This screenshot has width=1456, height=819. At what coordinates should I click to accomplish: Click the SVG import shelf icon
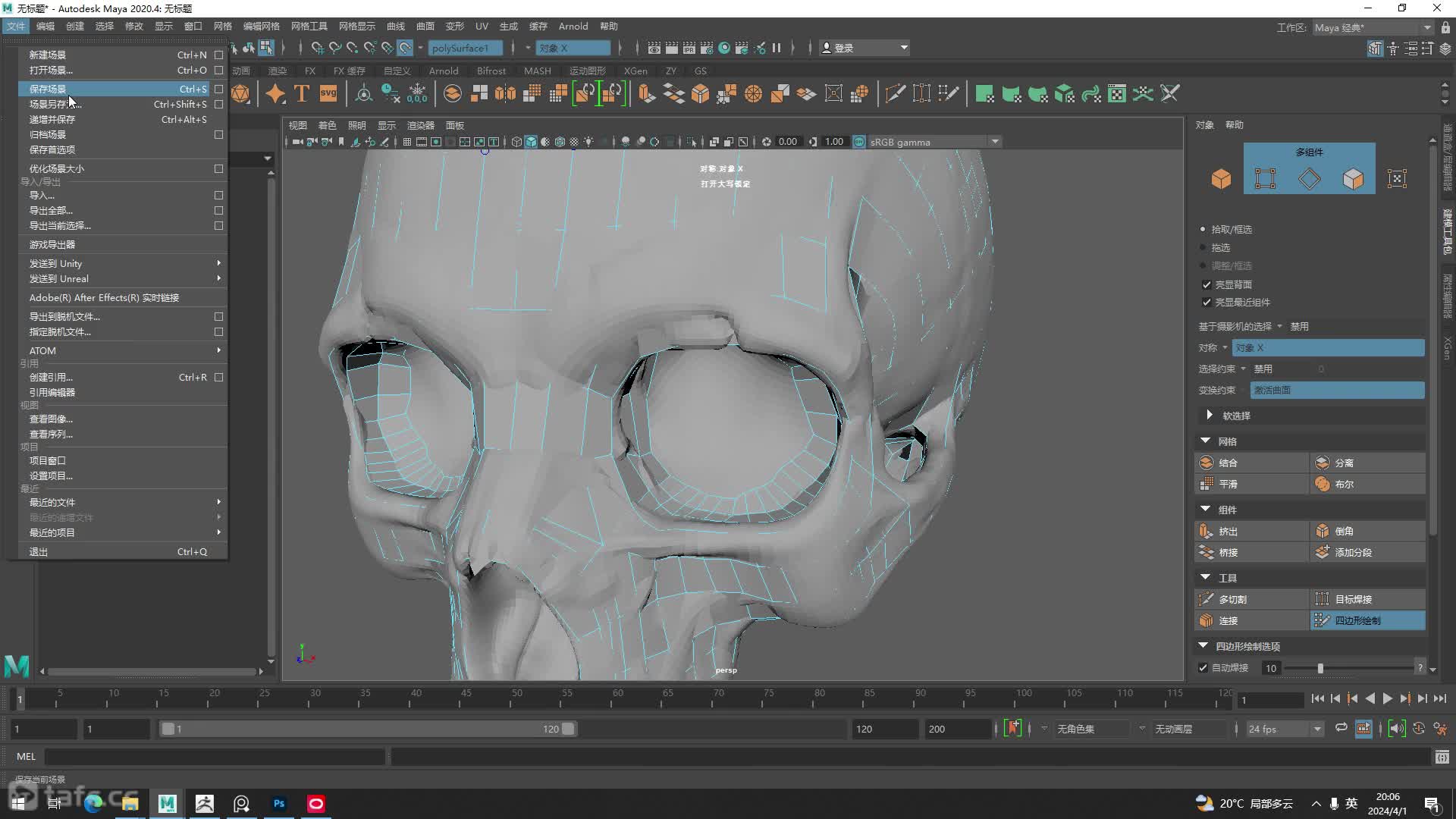[328, 93]
